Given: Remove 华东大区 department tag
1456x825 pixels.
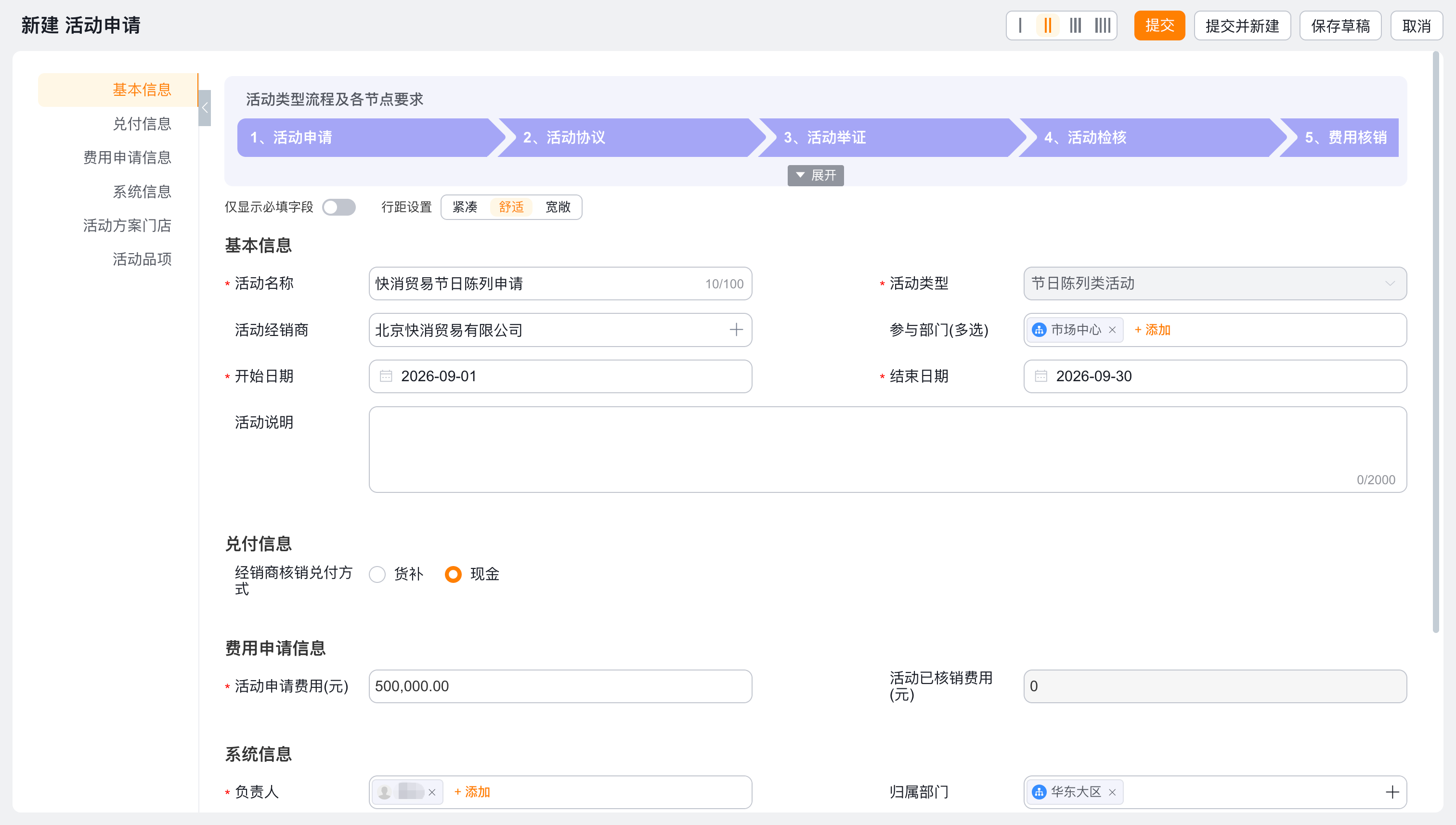Looking at the screenshot, I should click(1112, 792).
